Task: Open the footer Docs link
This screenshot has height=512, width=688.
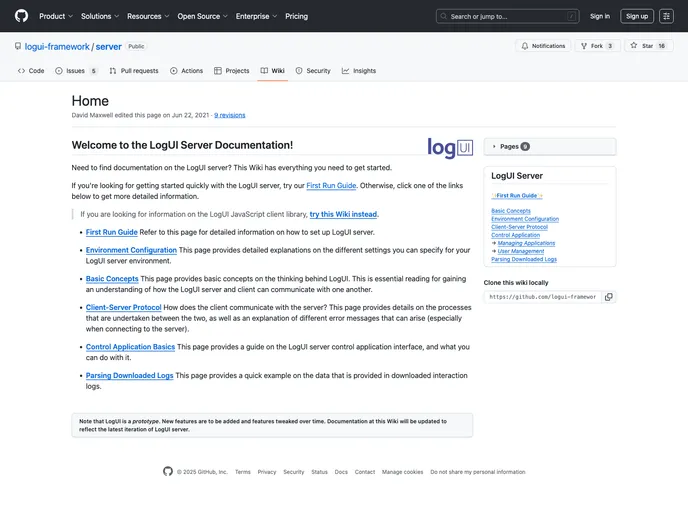Action: [341, 472]
